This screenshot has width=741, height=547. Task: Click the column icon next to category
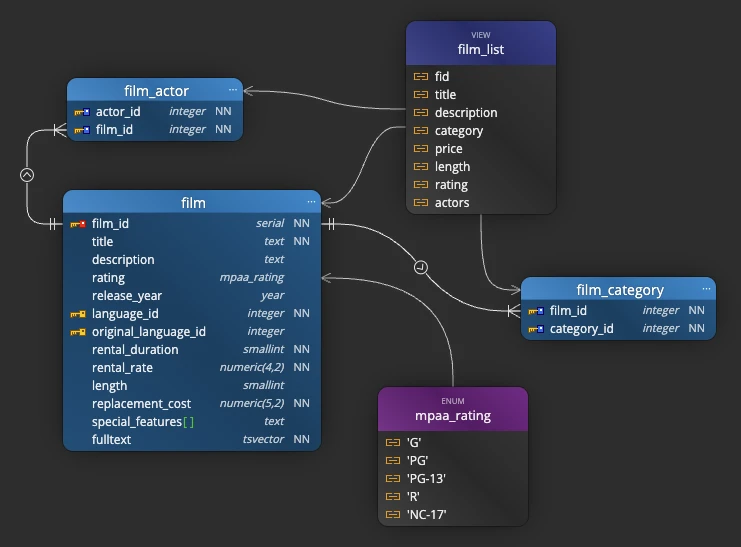(421, 130)
